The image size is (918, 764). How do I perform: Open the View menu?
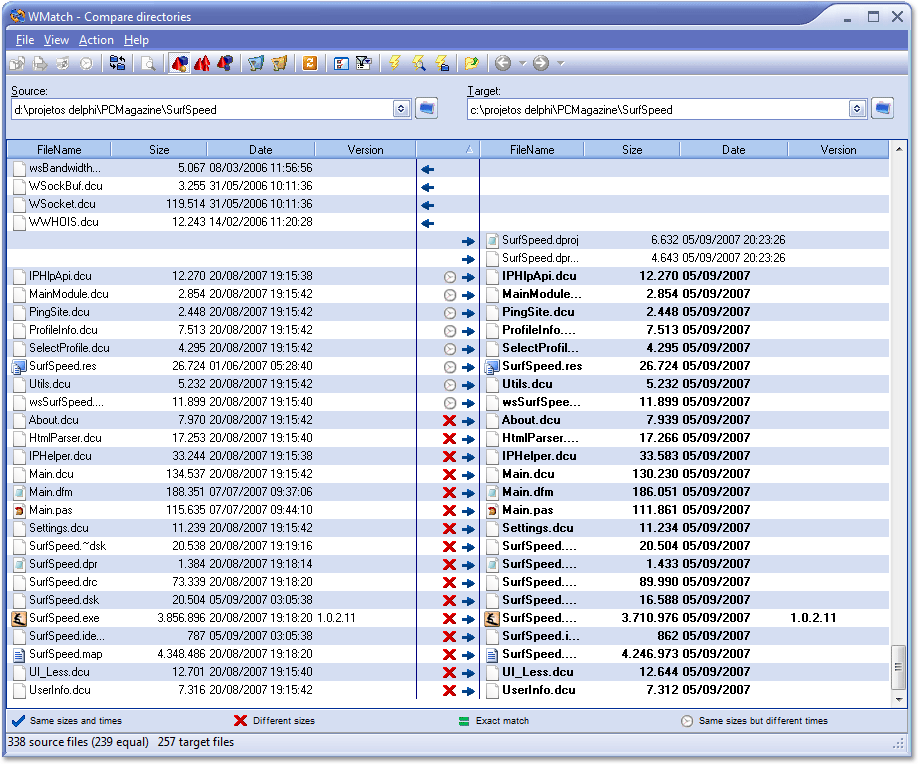pos(56,40)
